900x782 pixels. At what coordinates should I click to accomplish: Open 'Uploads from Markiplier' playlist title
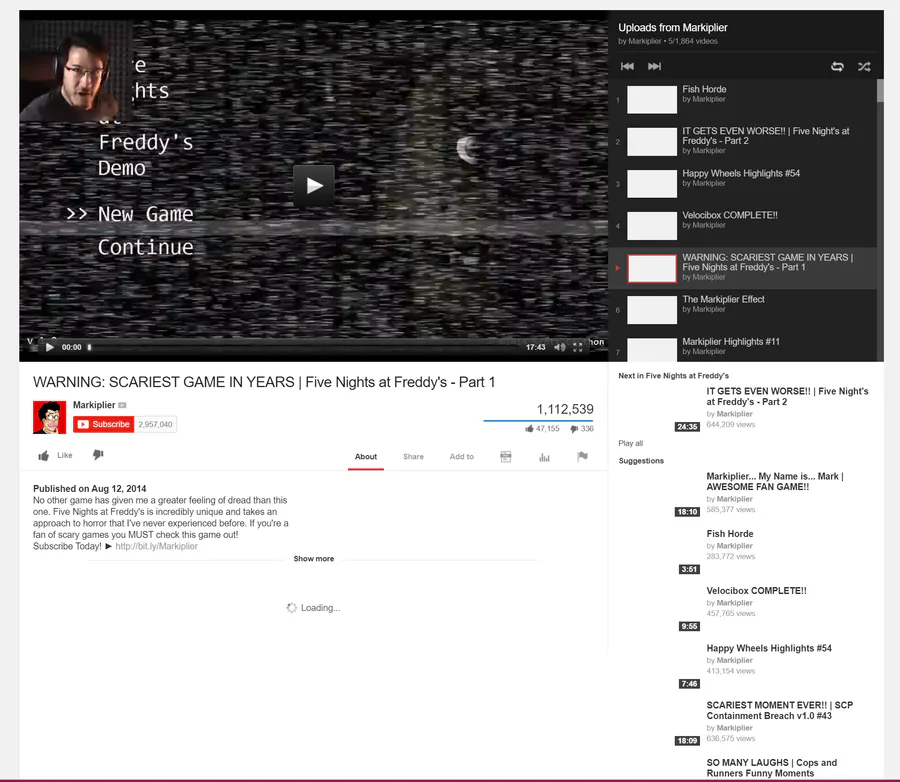[673, 28]
